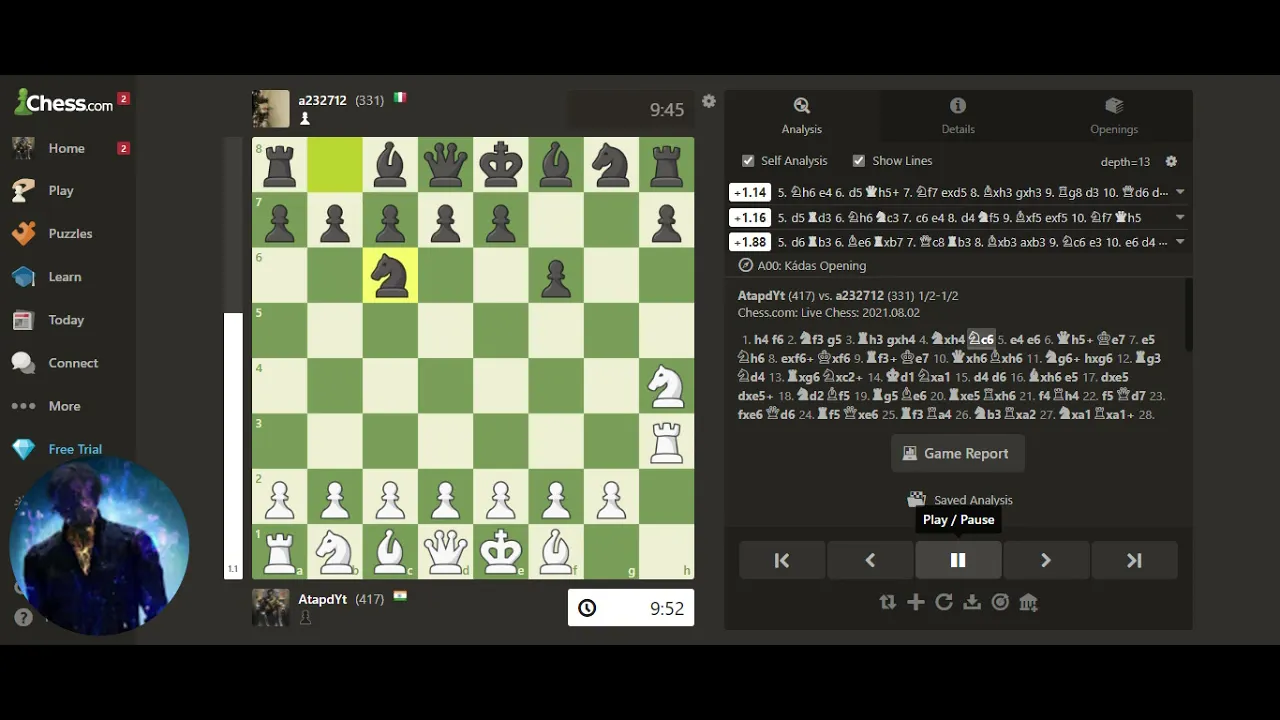1280x720 pixels.
Task: Open Saved Analysis
Action: pyautogui.click(x=960, y=500)
